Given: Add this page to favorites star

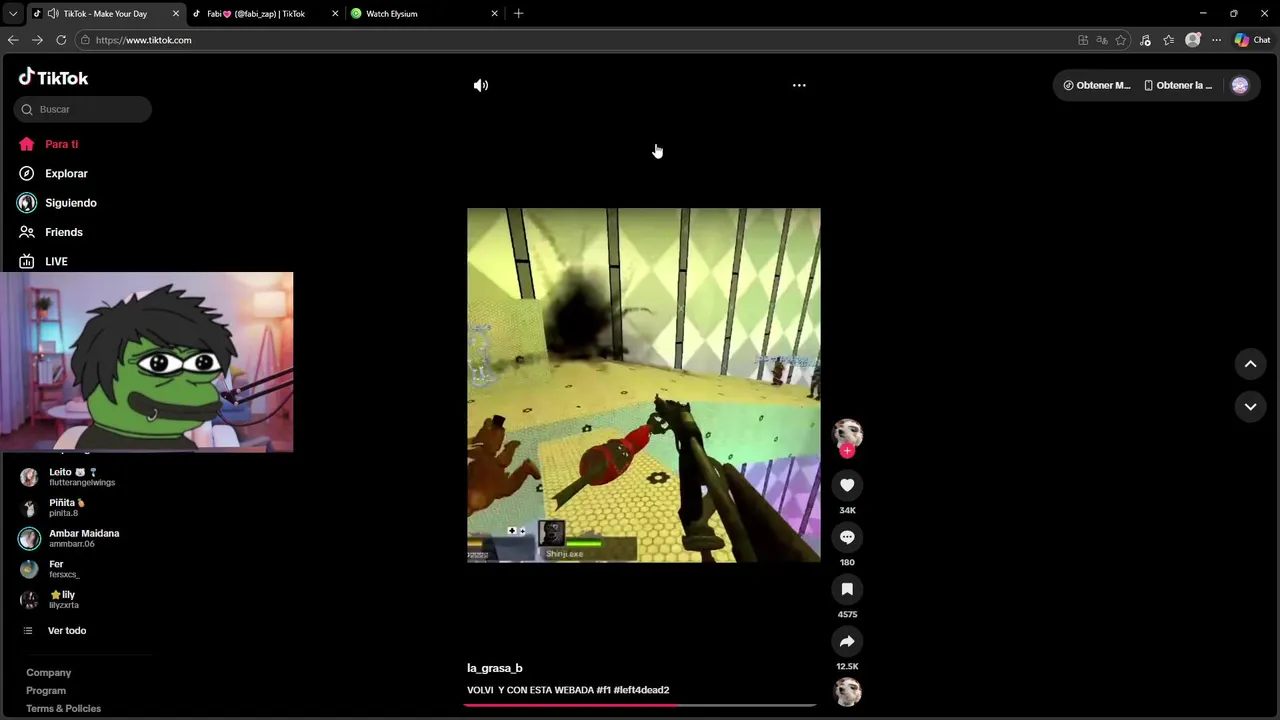Looking at the screenshot, I should coord(1121,40).
